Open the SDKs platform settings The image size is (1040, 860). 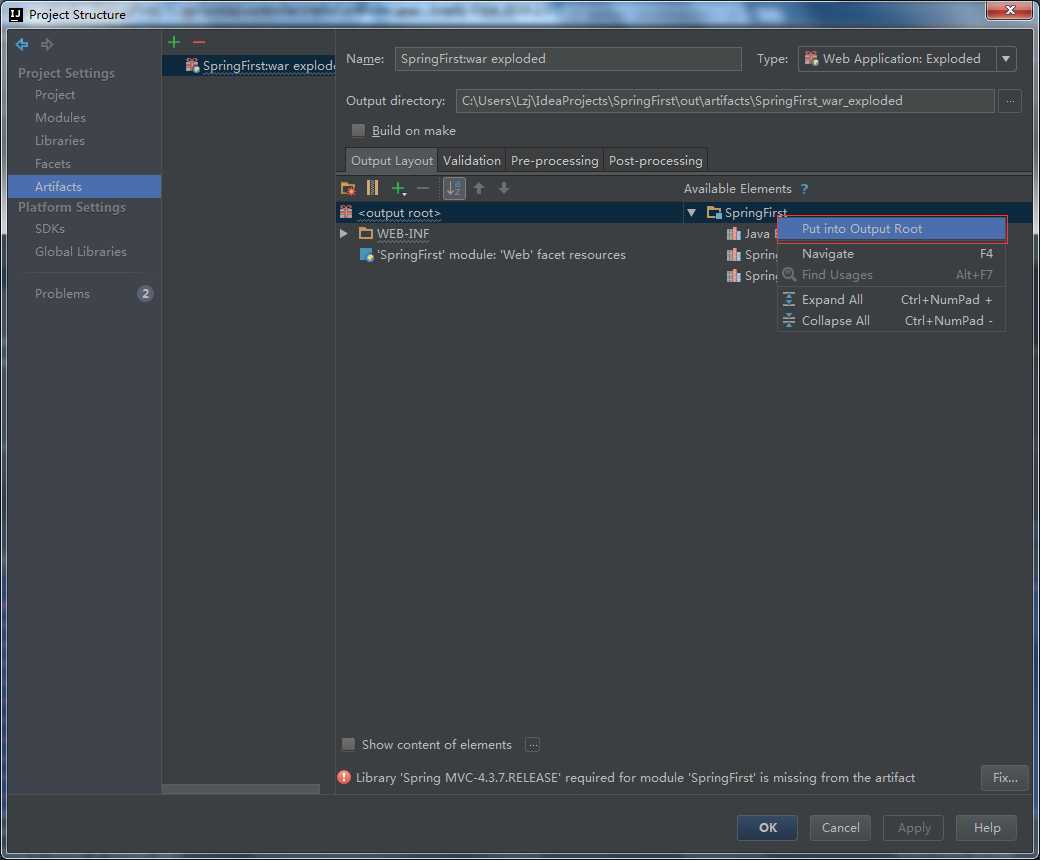(50, 229)
